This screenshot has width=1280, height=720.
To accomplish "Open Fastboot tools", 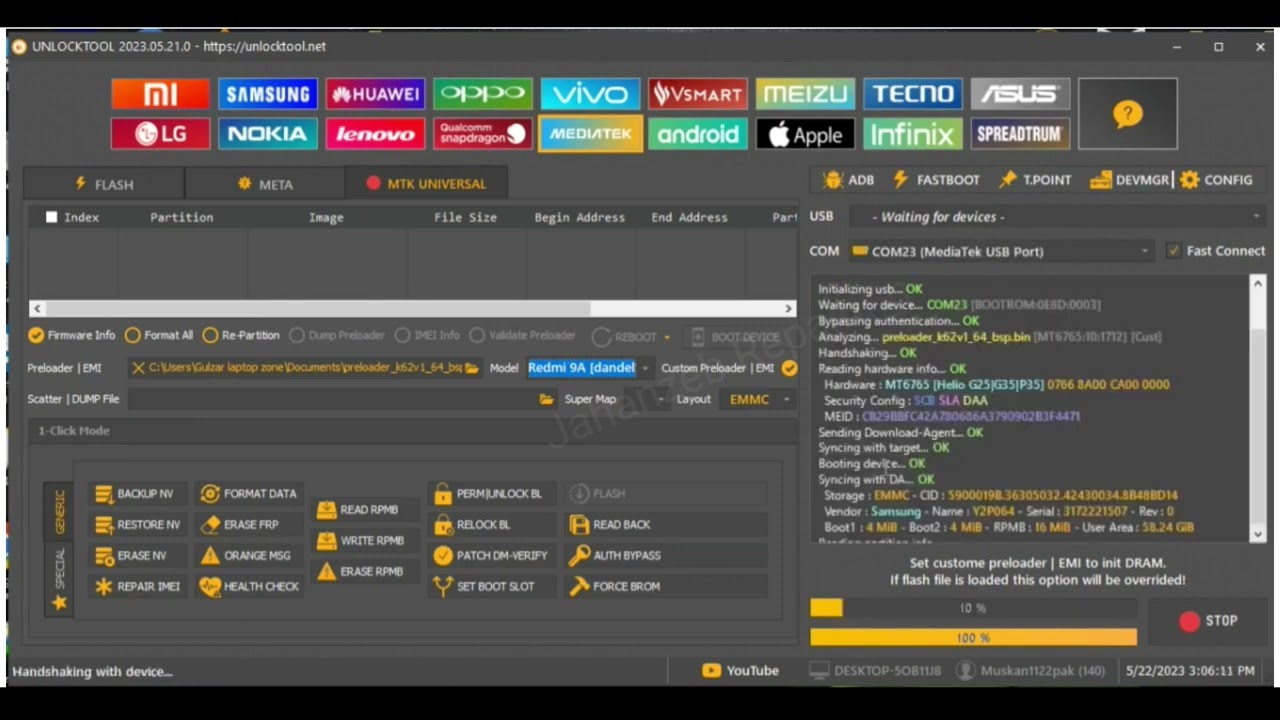I will pos(936,180).
